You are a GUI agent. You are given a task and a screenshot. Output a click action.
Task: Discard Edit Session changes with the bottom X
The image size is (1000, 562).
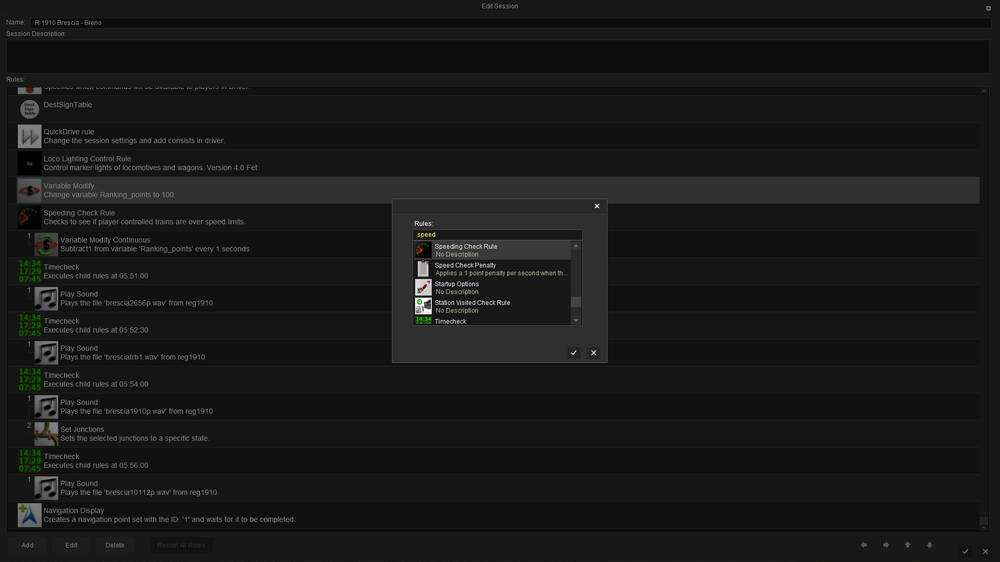985,552
